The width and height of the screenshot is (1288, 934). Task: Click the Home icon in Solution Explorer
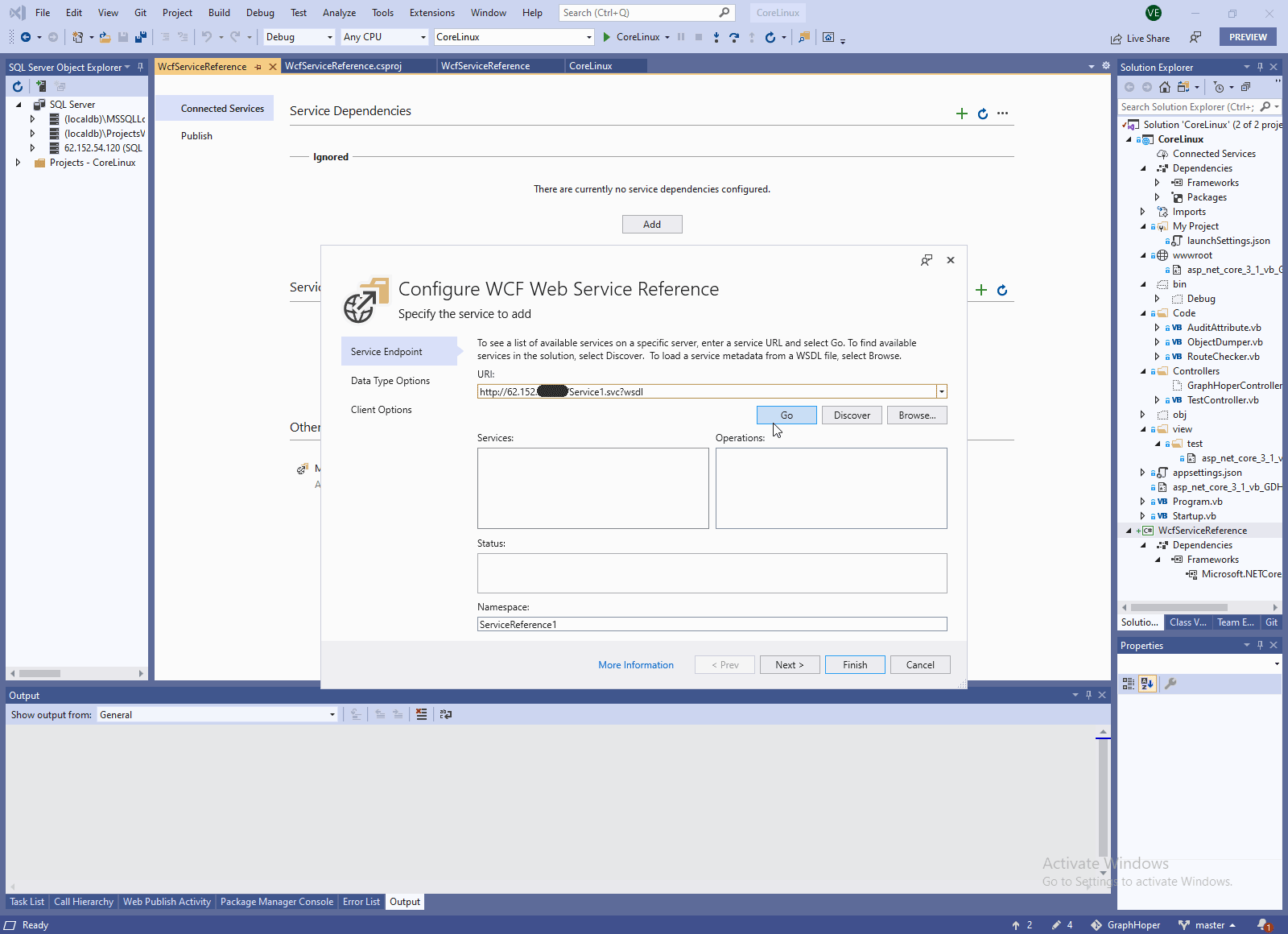pyautogui.click(x=1165, y=87)
